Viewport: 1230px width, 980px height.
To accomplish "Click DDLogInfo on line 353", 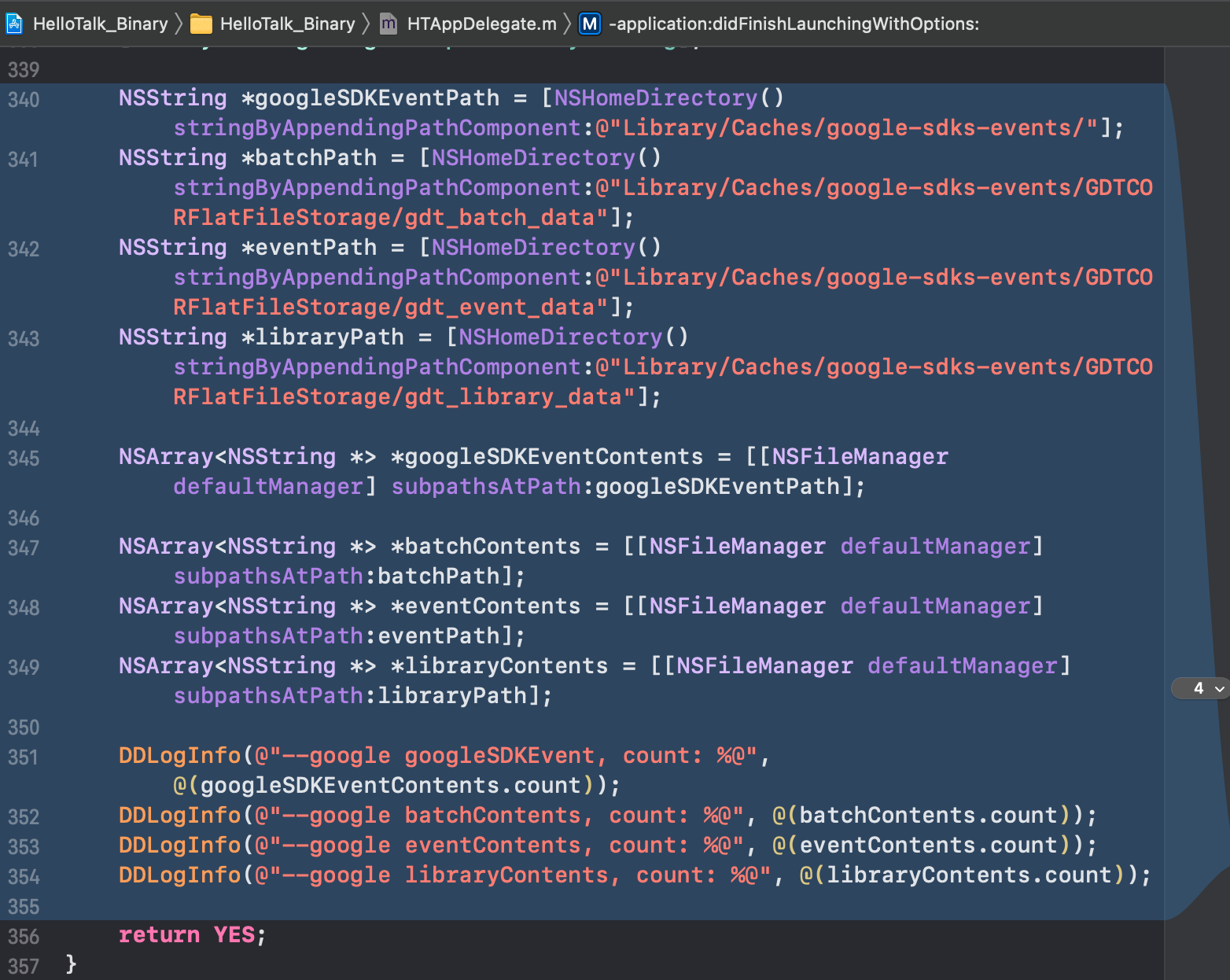I will coord(179,846).
